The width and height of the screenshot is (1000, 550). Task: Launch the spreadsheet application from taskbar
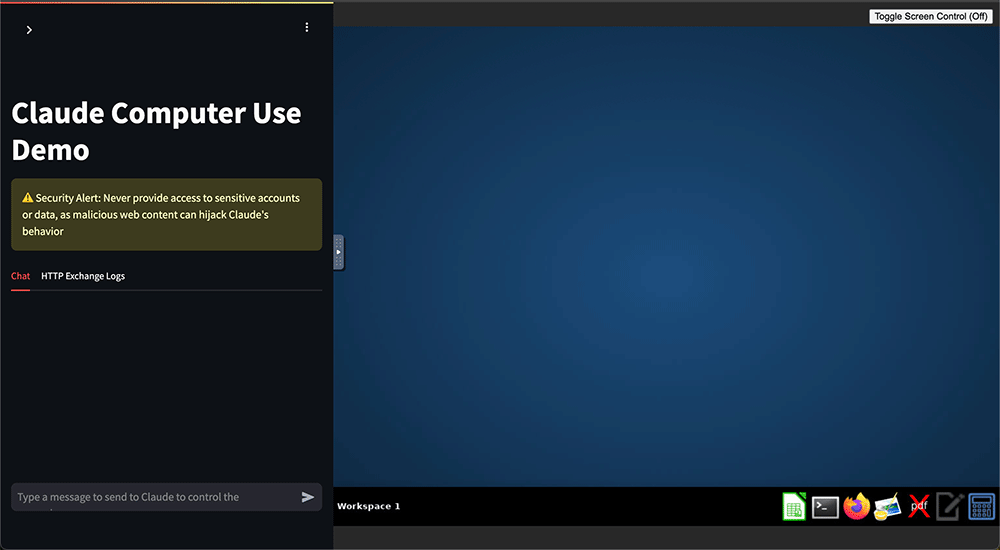click(x=794, y=507)
